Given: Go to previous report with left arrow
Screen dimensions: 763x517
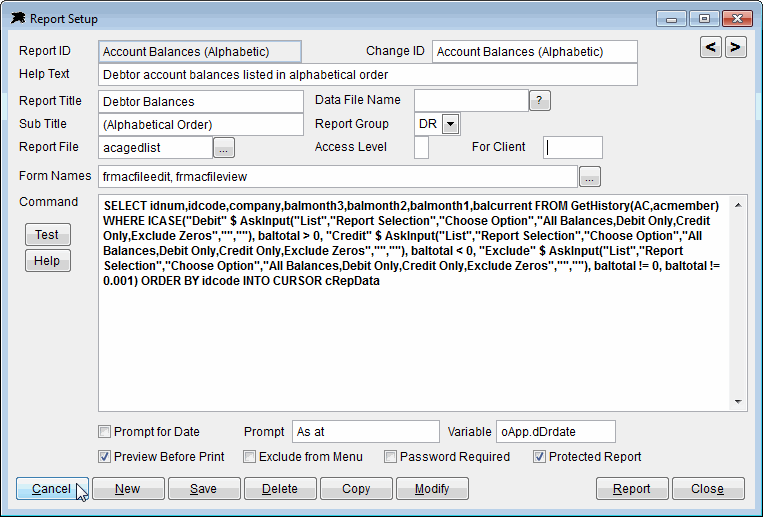Looking at the screenshot, I should pos(711,48).
